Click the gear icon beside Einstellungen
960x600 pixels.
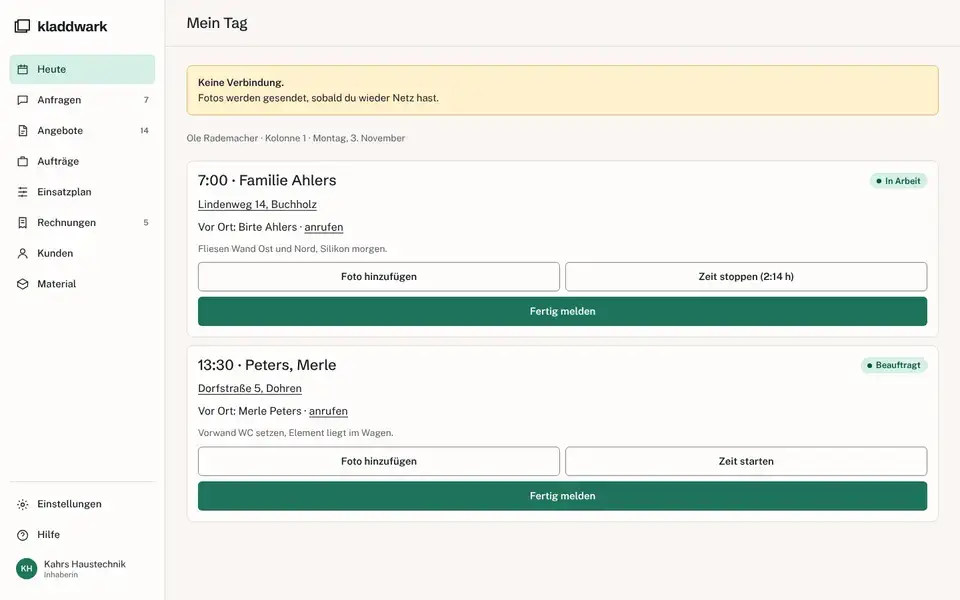point(23,504)
